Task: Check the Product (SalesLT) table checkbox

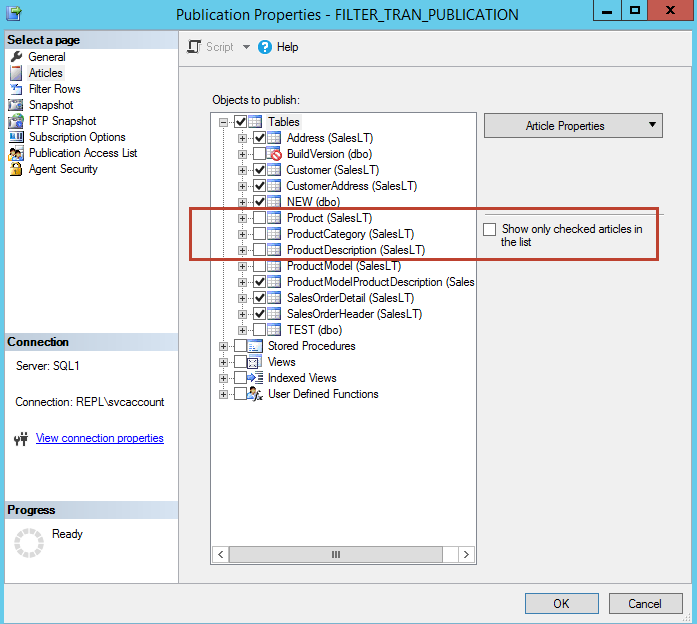Action: [259, 218]
